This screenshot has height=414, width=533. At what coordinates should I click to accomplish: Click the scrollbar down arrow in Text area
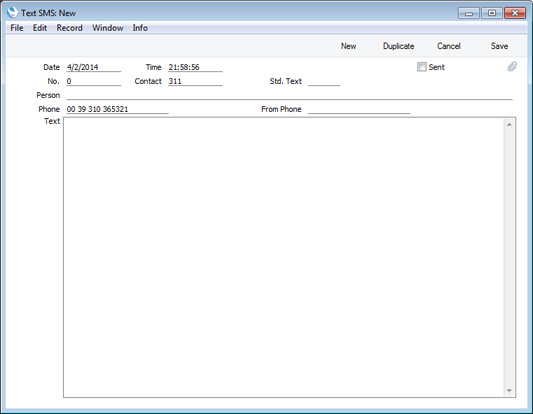point(509,390)
